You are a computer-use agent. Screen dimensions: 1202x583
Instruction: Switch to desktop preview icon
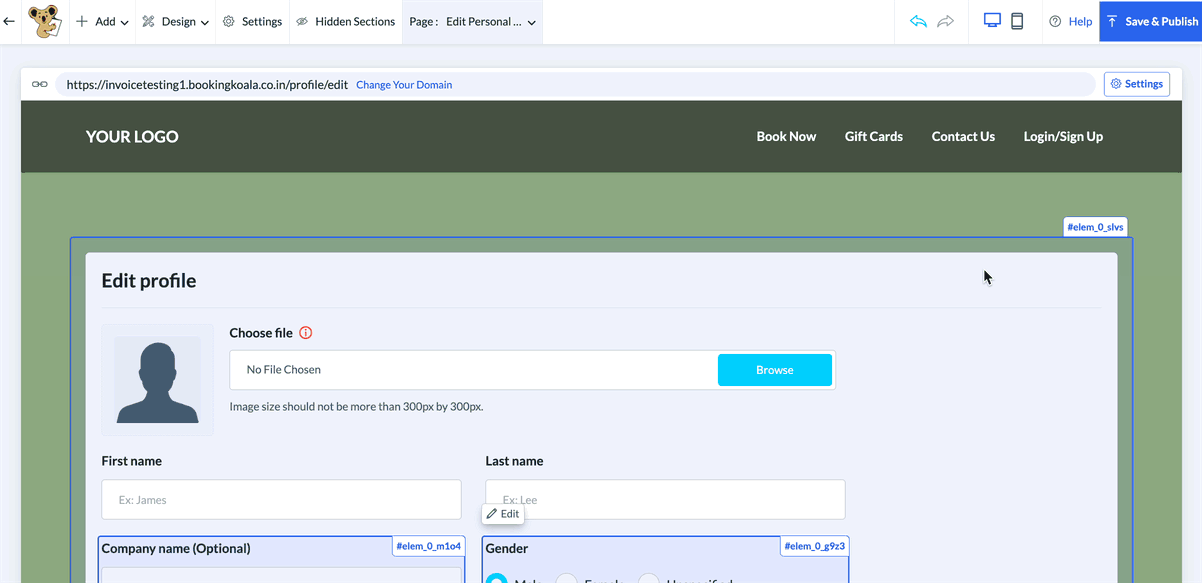(x=992, y=21)
